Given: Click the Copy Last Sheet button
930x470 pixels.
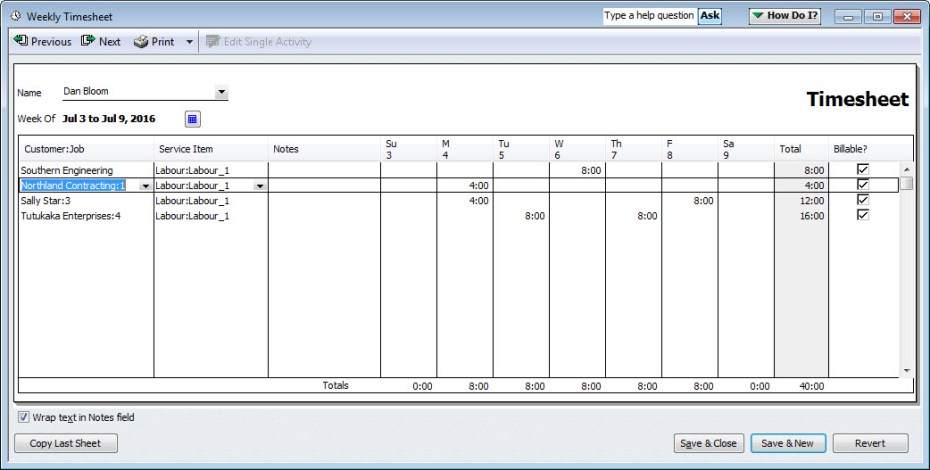Looking at the screenshot, I should pos(66,443).
